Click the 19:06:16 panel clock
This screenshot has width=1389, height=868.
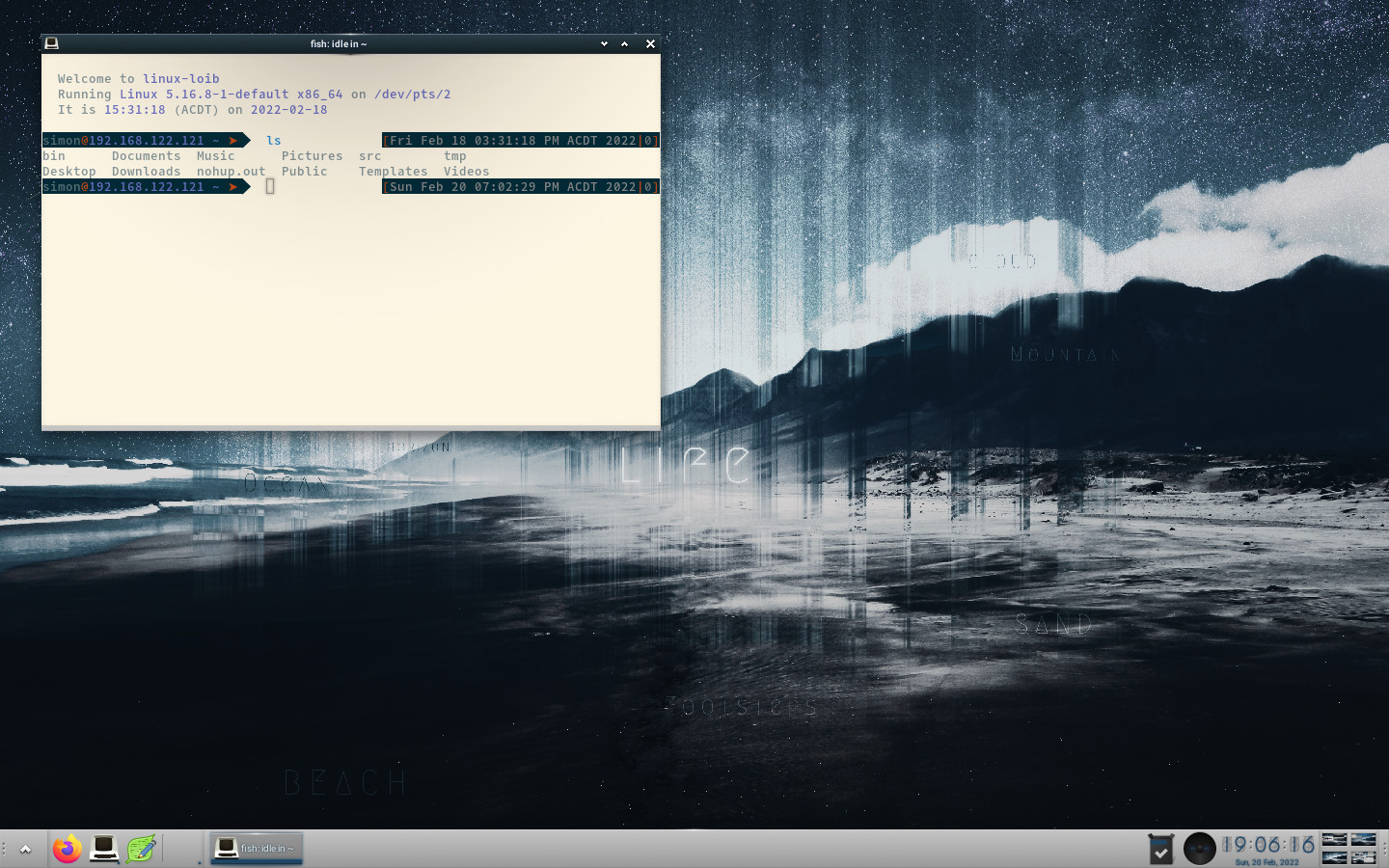point(1268,846)
